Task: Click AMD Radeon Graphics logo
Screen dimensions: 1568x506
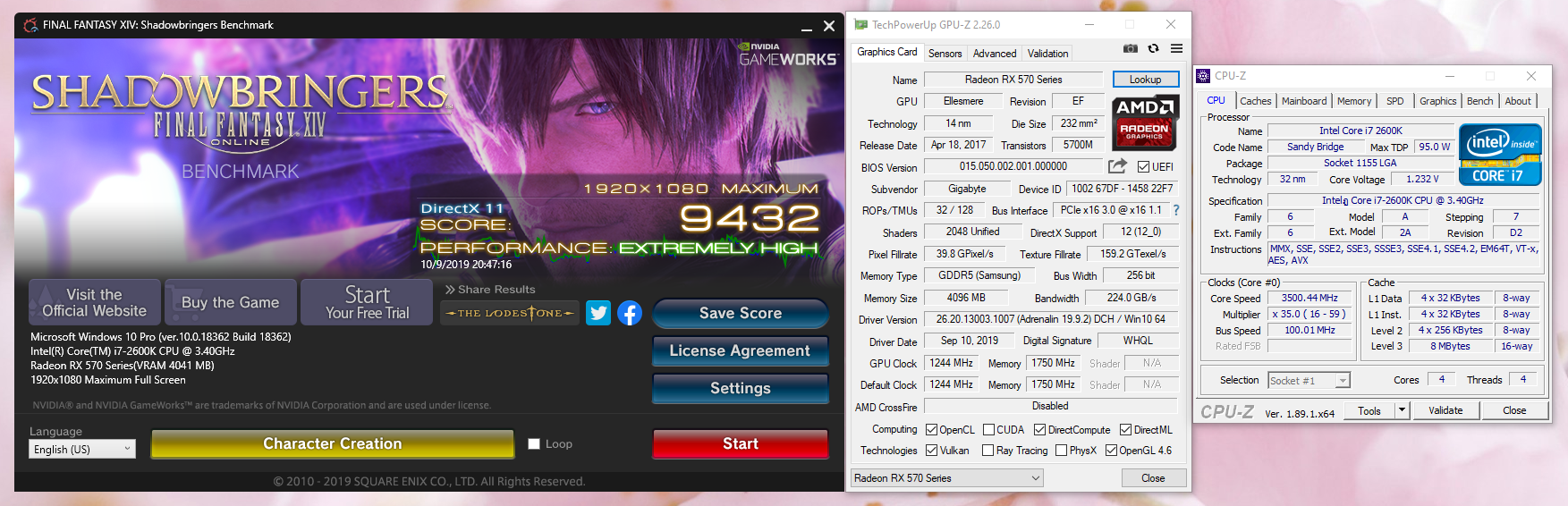Action: click(1145, 122)
